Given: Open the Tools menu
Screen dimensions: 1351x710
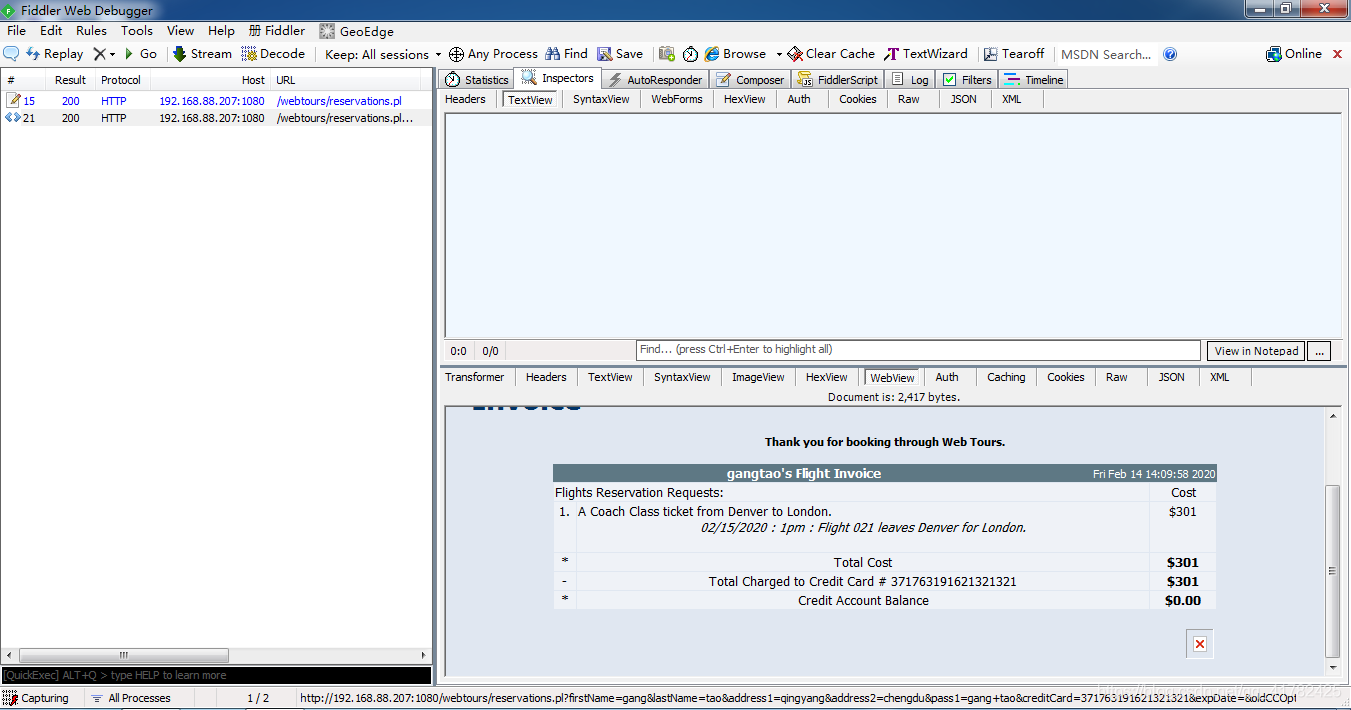Looking at the screenshot, I should [x=137, y=31].
